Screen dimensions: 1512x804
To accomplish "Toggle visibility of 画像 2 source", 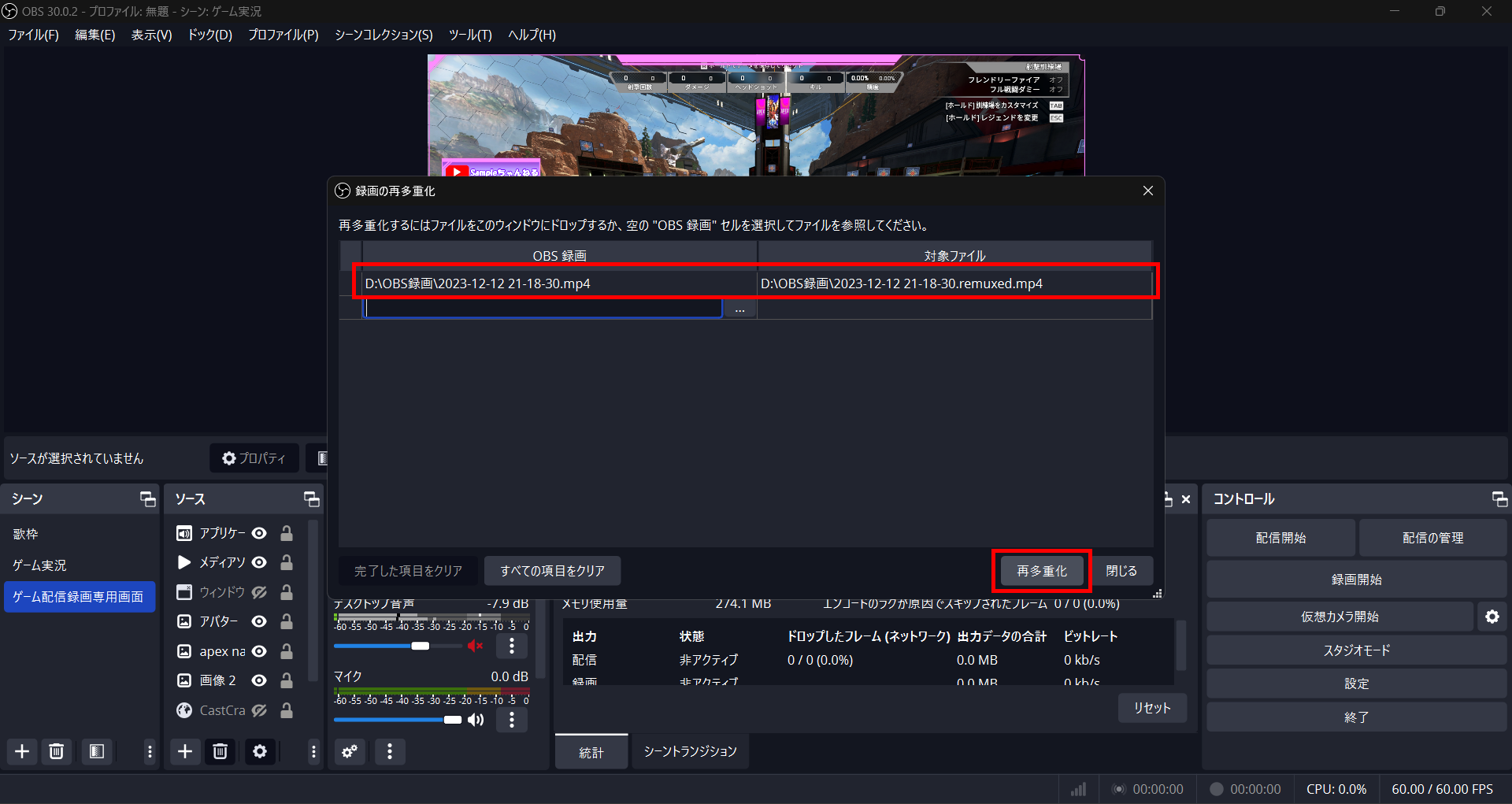I will tap(259, 680).
